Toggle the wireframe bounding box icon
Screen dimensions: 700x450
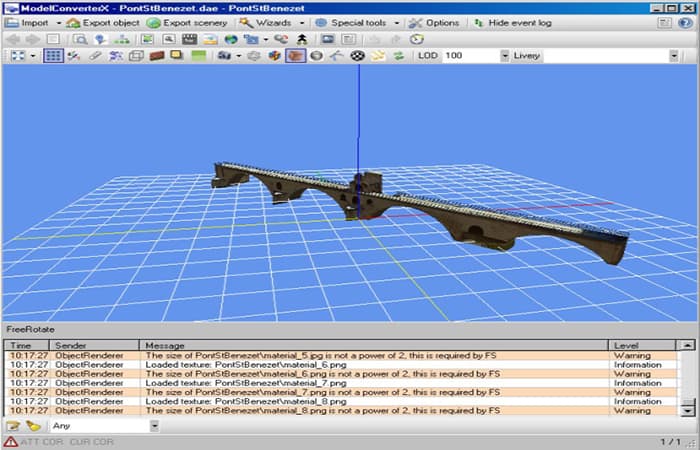(x=136, y=56)
